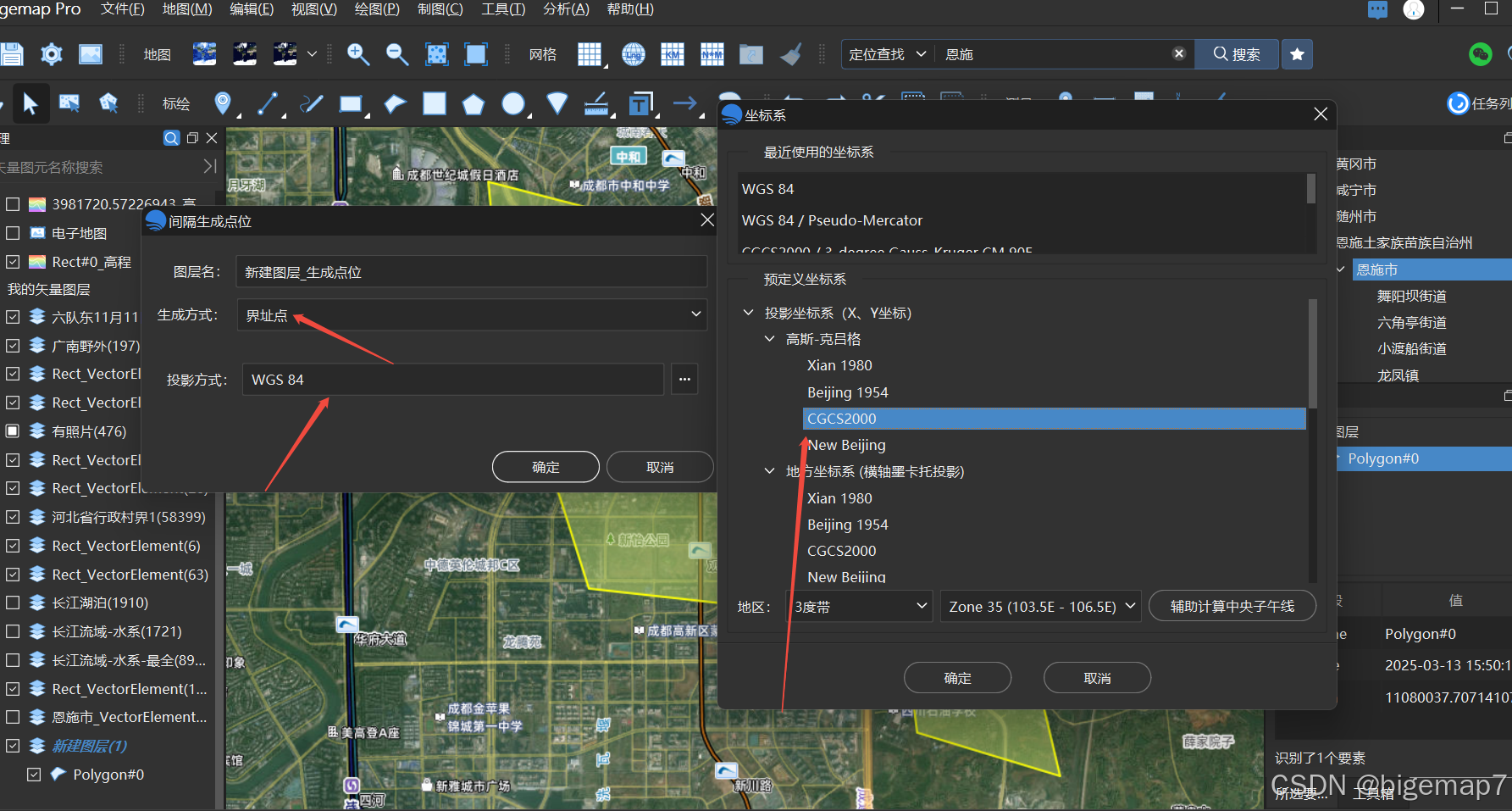Select Beijing 1954 under 高斯-克吕格
1512x811 pixels.
[847, 392]
